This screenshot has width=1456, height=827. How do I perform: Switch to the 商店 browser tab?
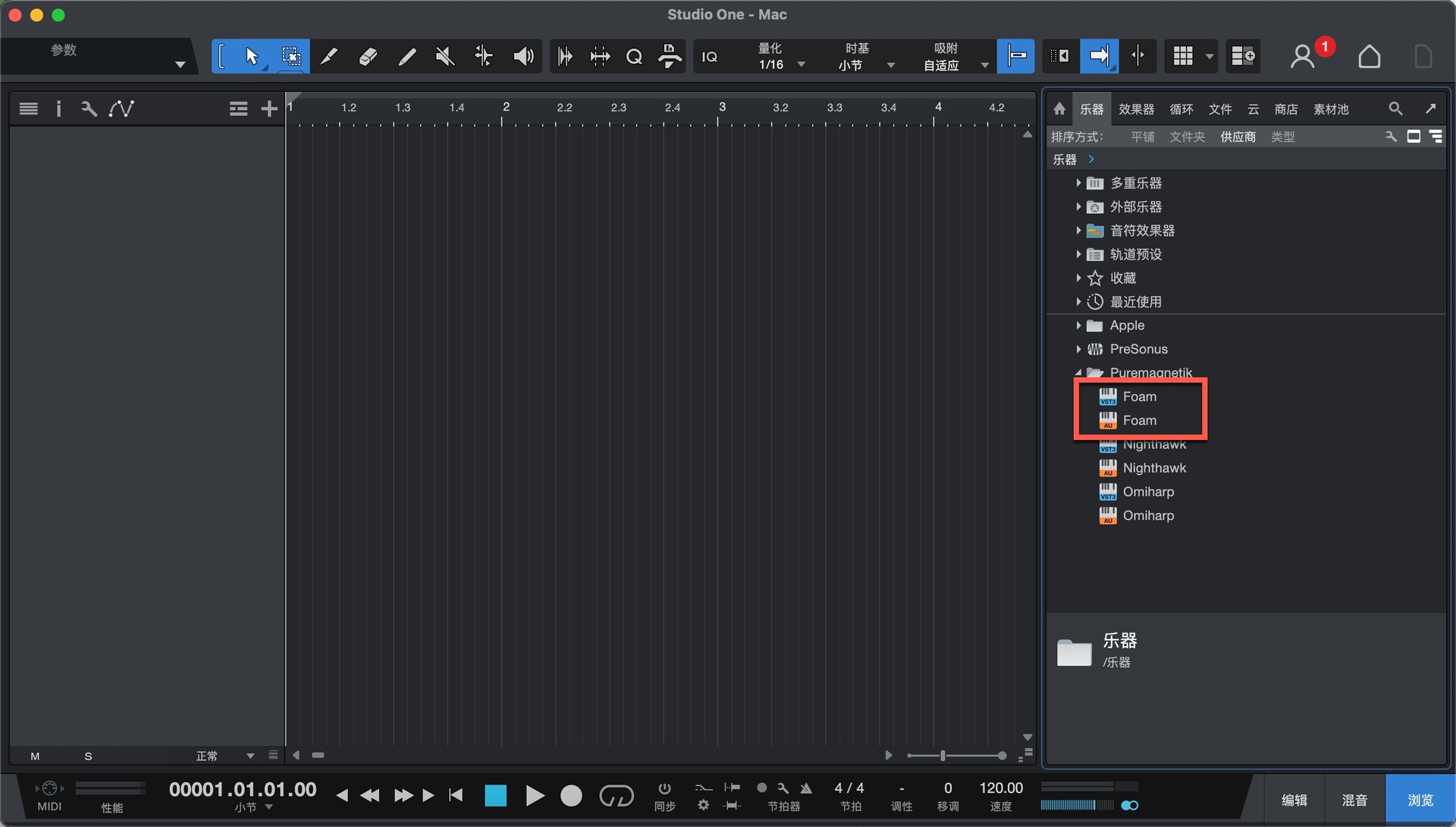1286,109
